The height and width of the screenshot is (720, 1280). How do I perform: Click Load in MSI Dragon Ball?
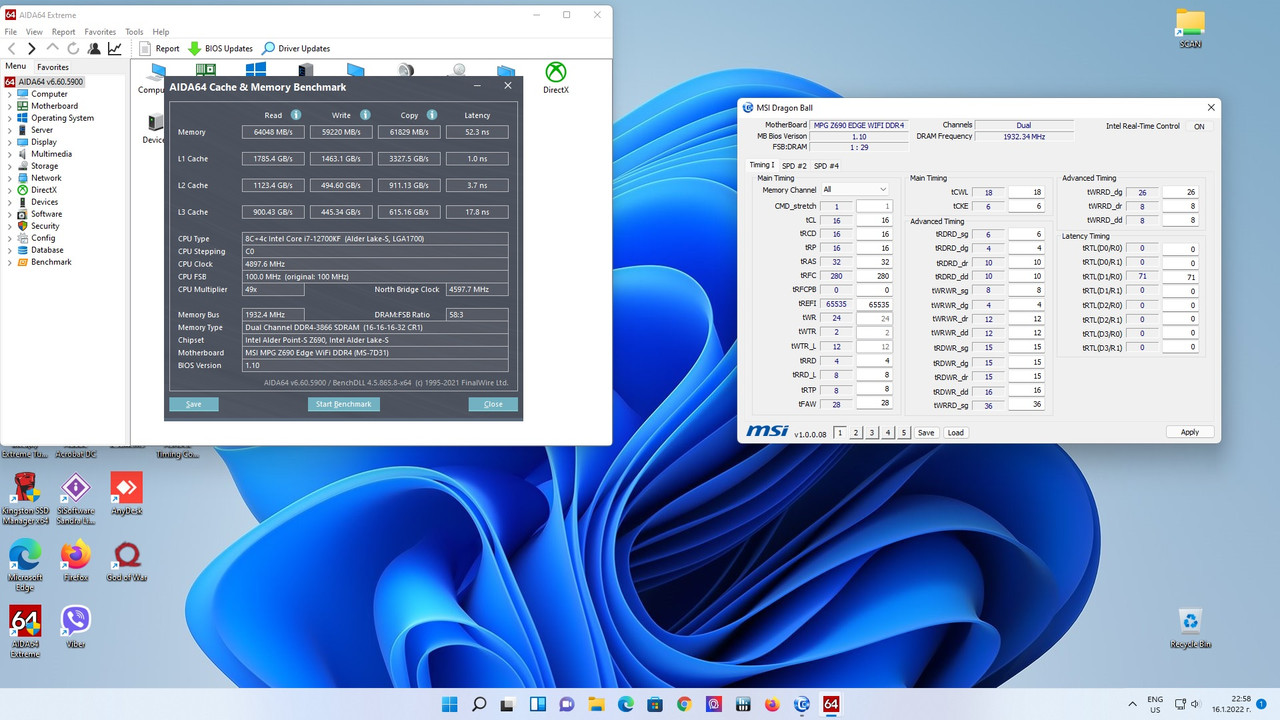(x=956, y=433)
